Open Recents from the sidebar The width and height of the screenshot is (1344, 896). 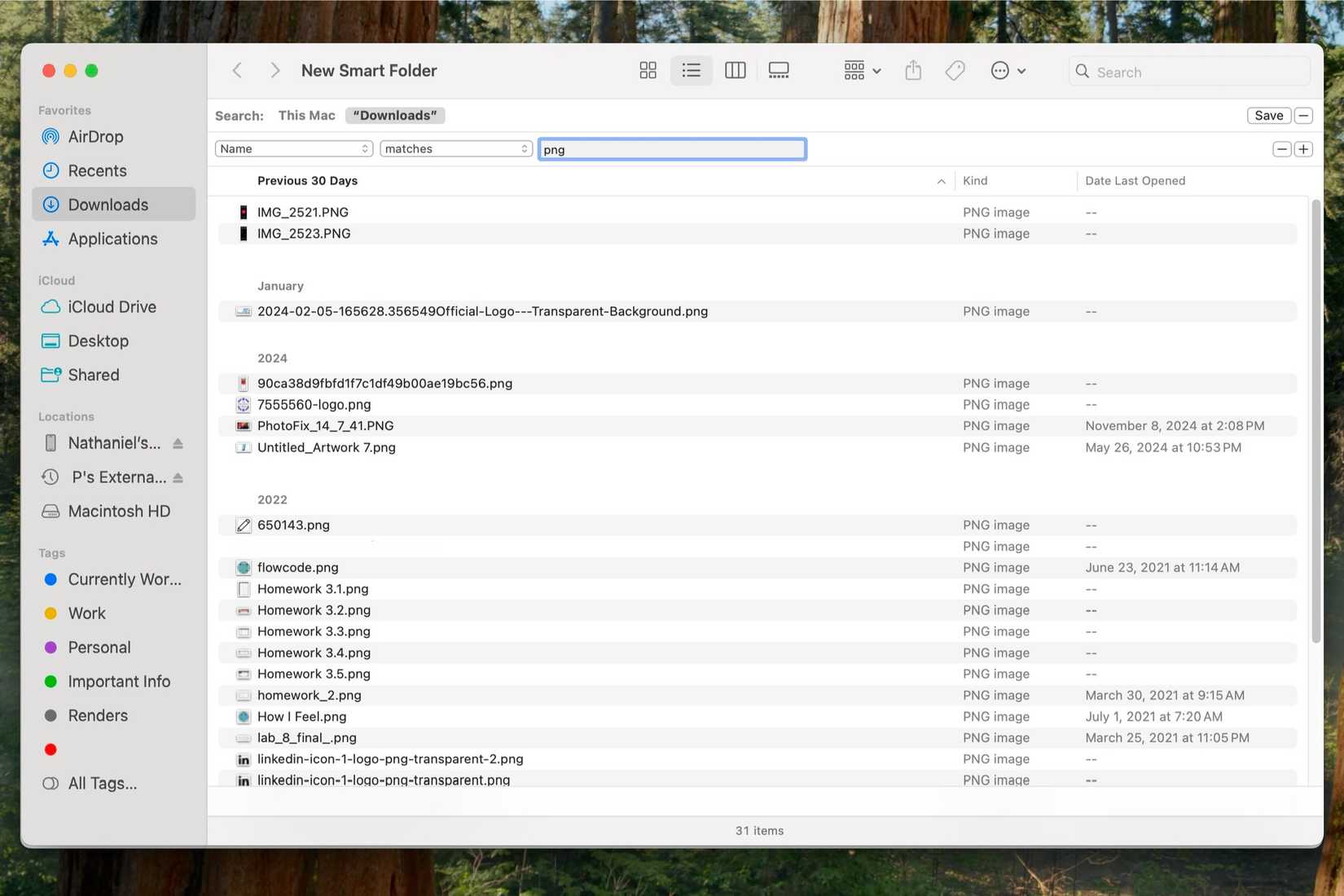click(97, 170)
